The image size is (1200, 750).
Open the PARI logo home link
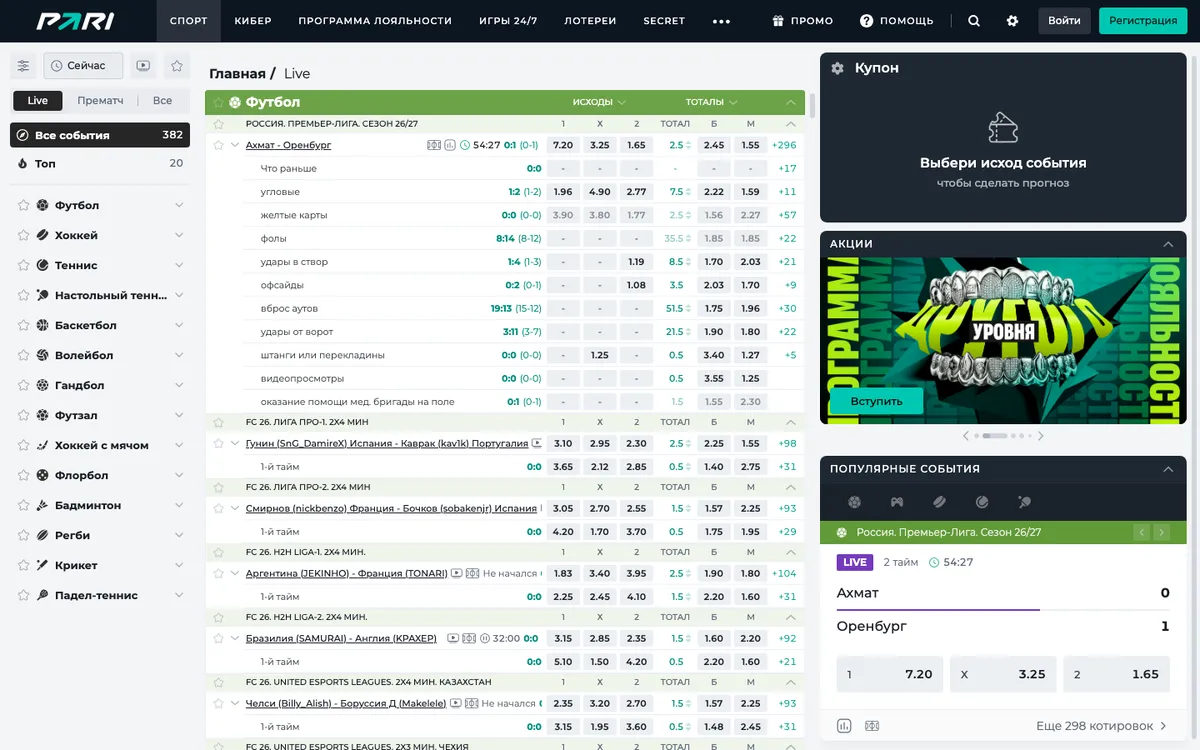point(76,21)
